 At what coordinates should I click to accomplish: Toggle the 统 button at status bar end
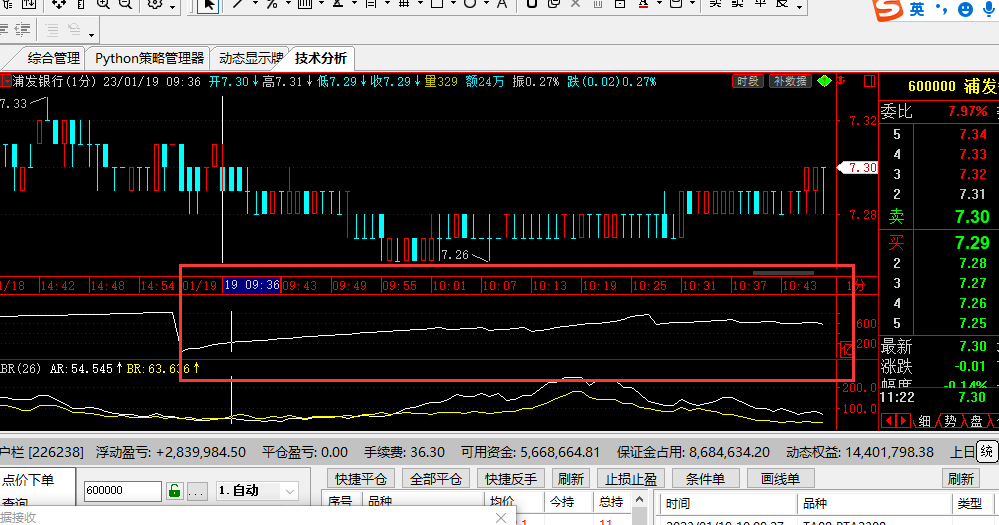click(986, 452)
